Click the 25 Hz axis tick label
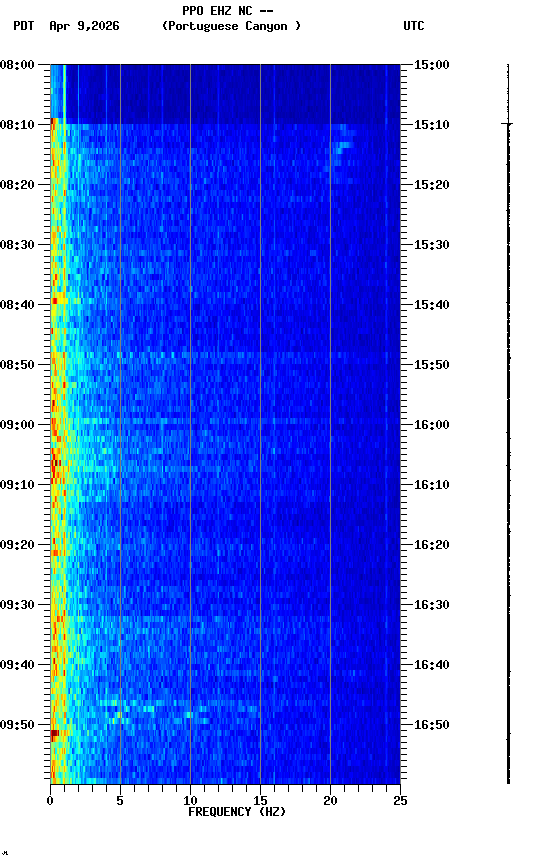Viewport: 552px width, 864px height. [x=401, y=801]
